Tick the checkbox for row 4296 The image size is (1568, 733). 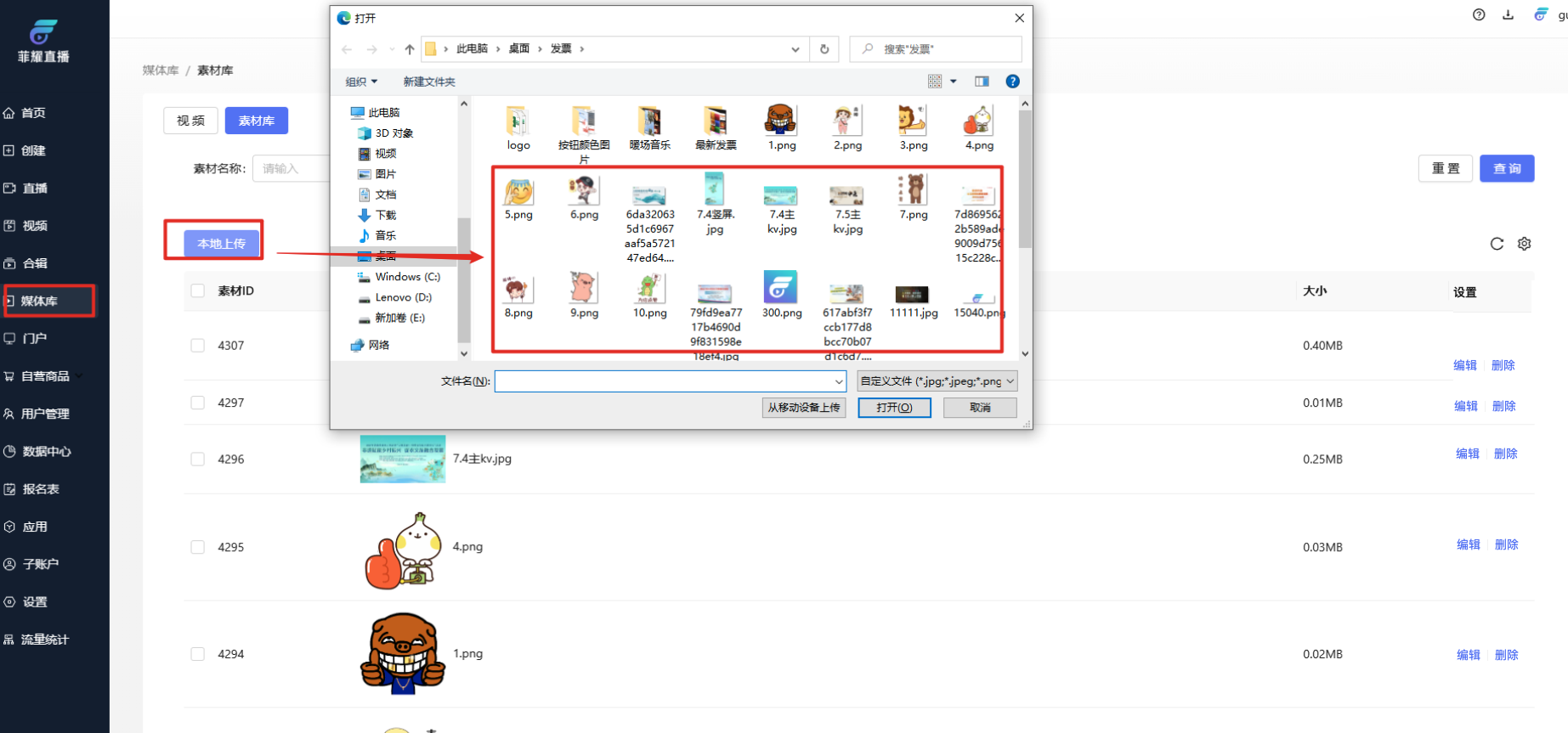[198, 460]
